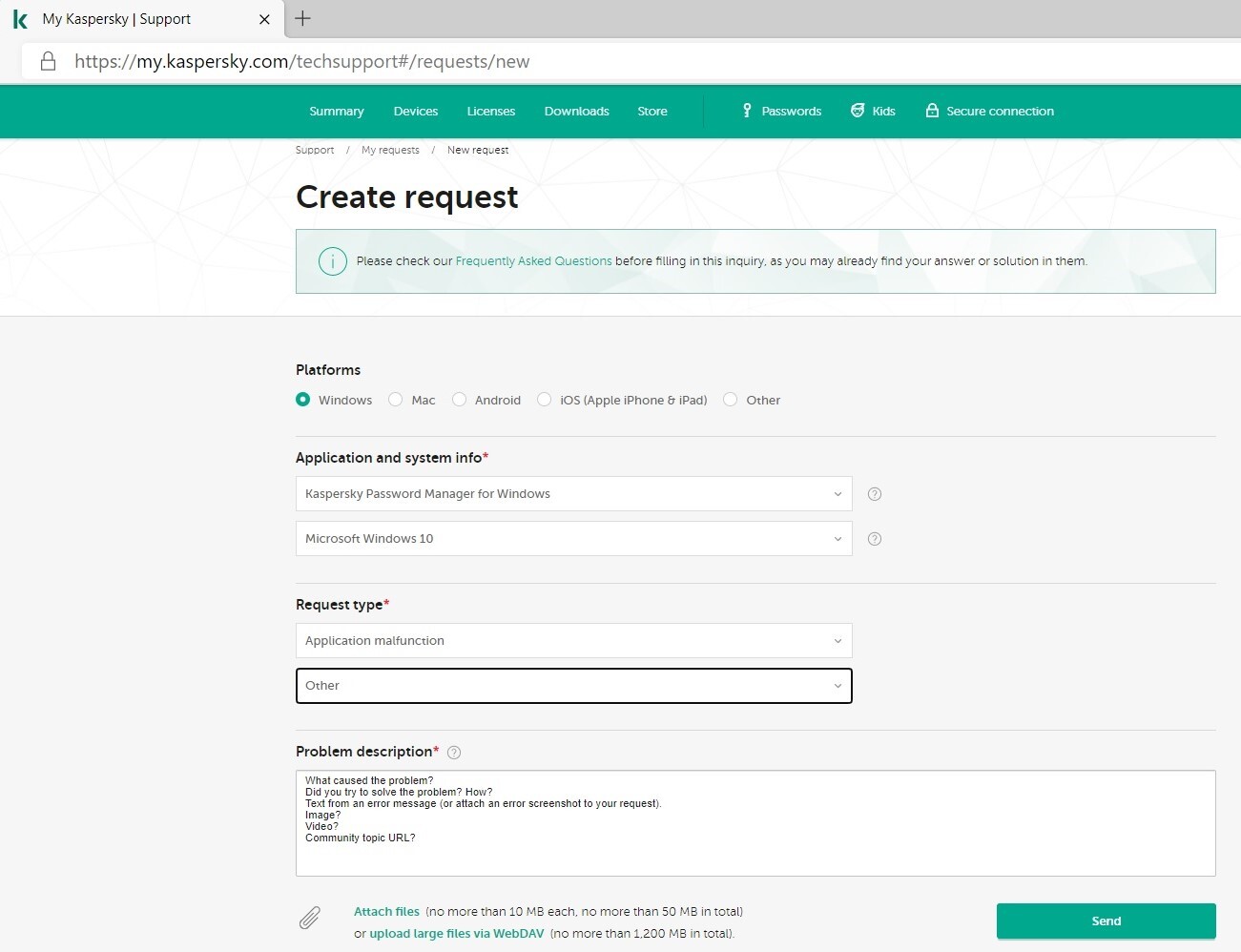Click the Support breadcrumb link
This screenshot has height=952, width=1241.
tap(315, 151)
